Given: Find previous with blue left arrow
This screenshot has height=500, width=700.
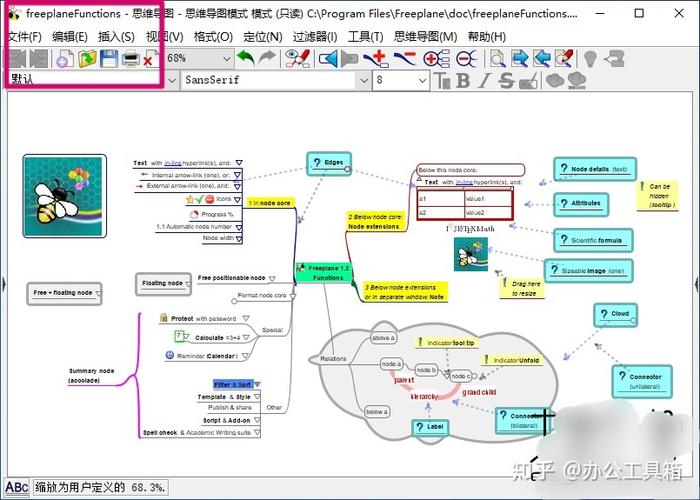Looking at the screenshot, I should pyautogui.click(x=542, y=58).
